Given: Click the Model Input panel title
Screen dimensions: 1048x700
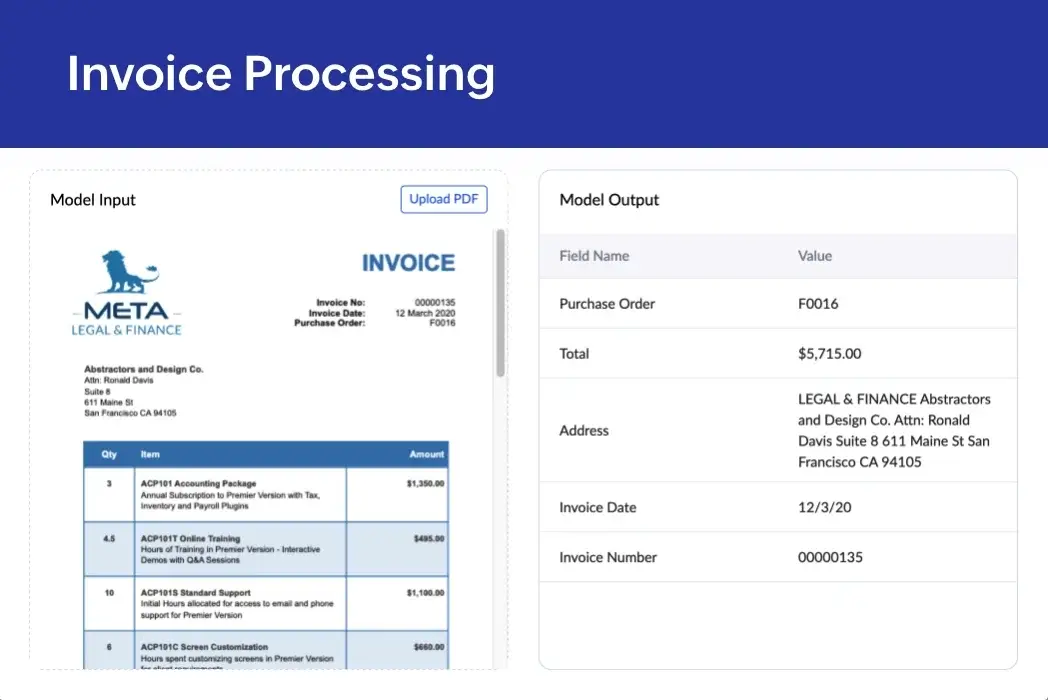Looking at the screenshot, I should point(93,200).
